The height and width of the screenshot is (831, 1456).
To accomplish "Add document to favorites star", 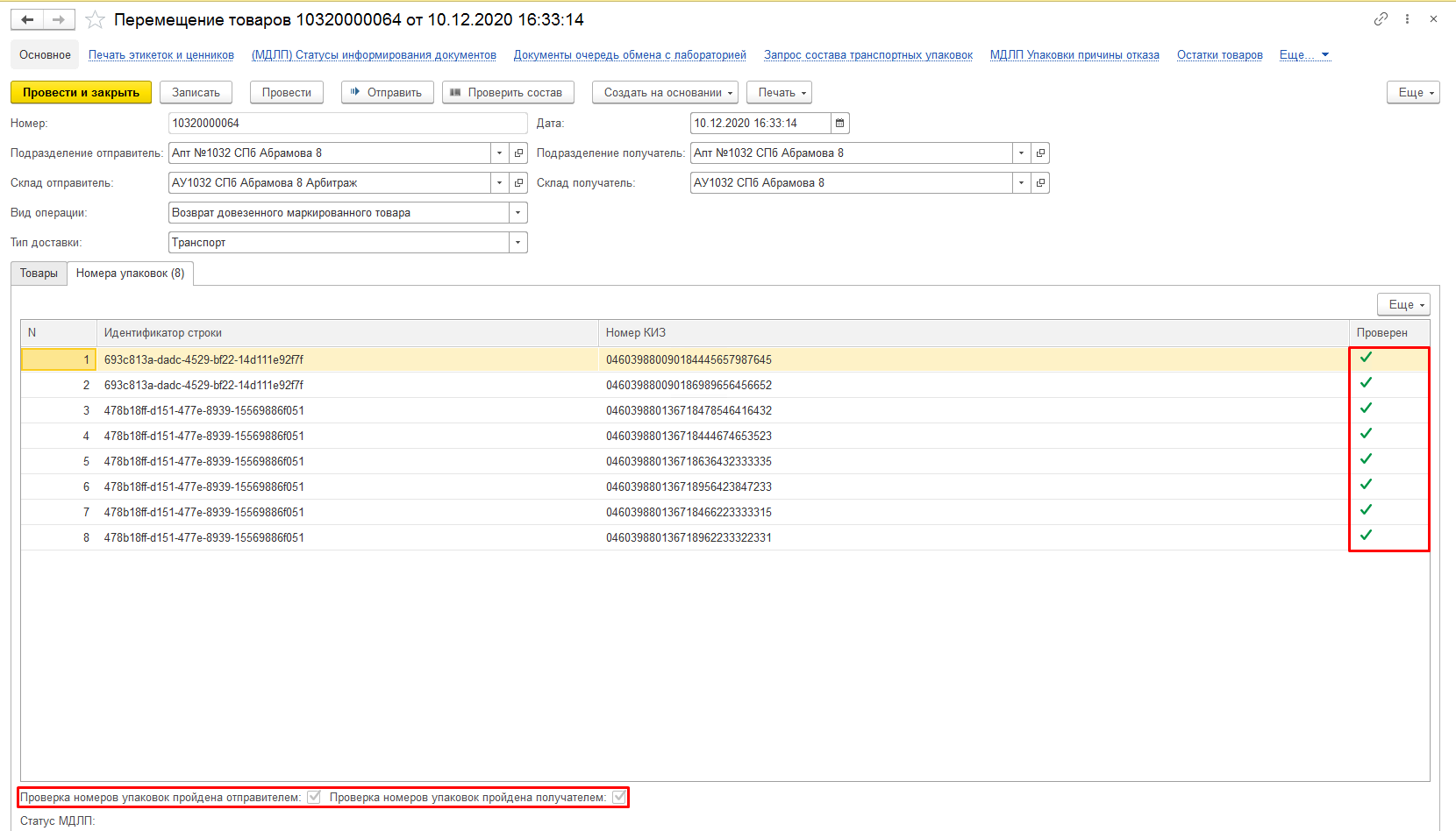I will [95, 20].
